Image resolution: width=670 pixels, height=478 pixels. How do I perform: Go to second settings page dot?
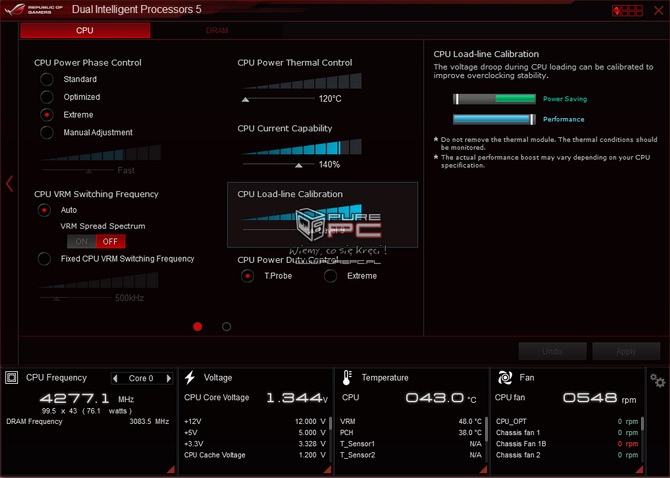pyautogui.click(x=226, y=327)
